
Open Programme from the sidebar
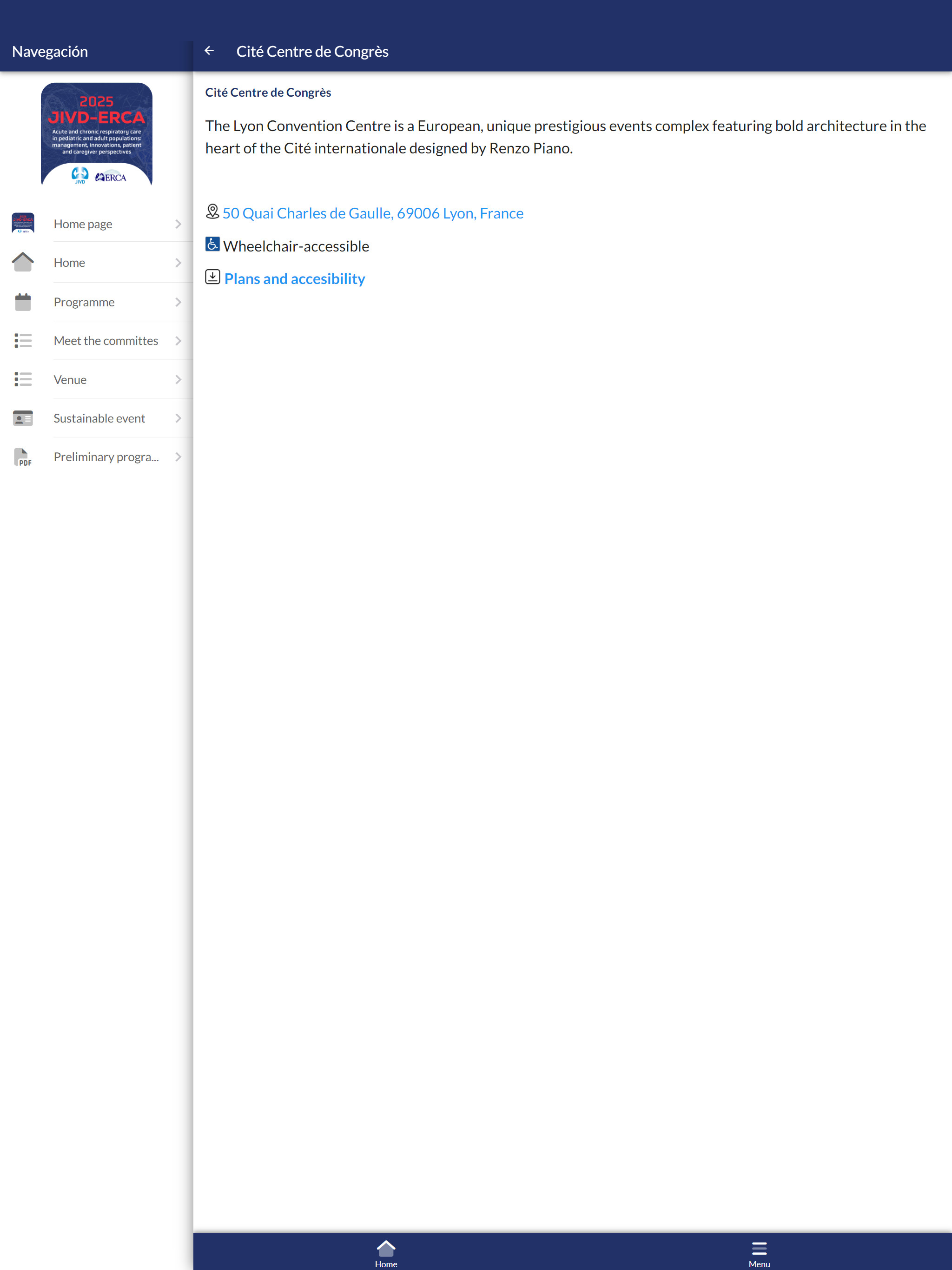(97, 302)
